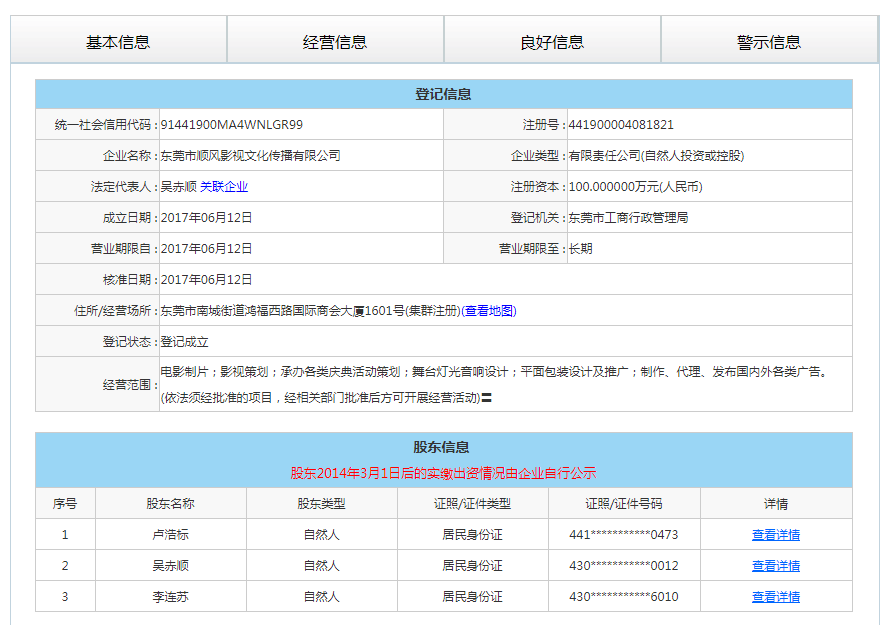Screen dimensions: 885x625
Task: Switch to the 经营信息 tab
Action: click(335, 41)
